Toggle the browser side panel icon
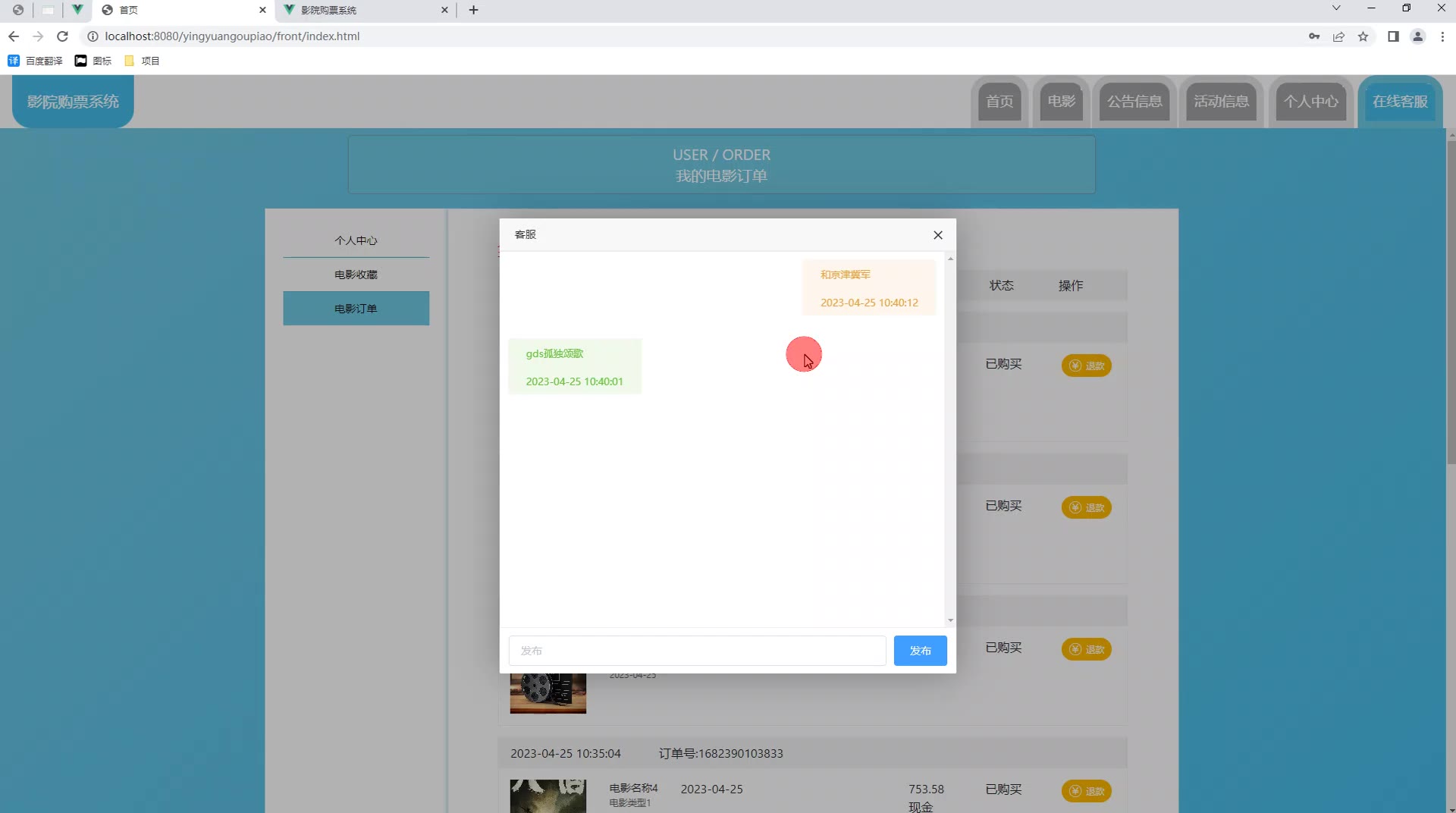 (x=1393, y=36)
